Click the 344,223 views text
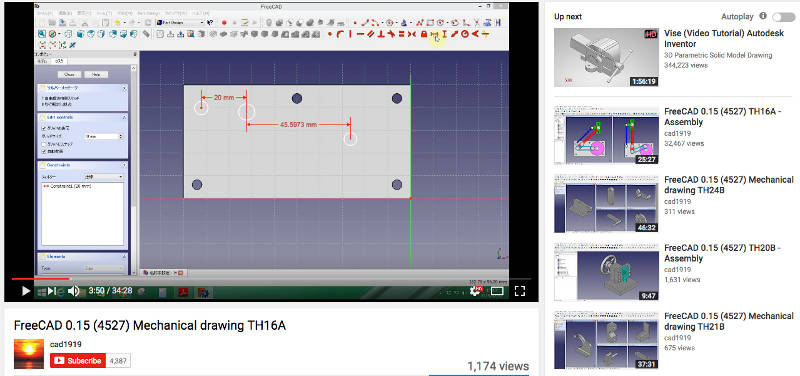This screenshot has width=800, height=376. [x=686, y=66]
